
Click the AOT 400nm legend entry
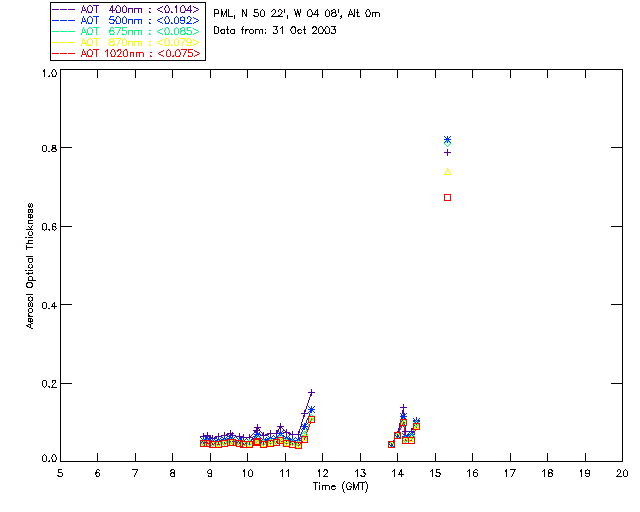point(126,9)
